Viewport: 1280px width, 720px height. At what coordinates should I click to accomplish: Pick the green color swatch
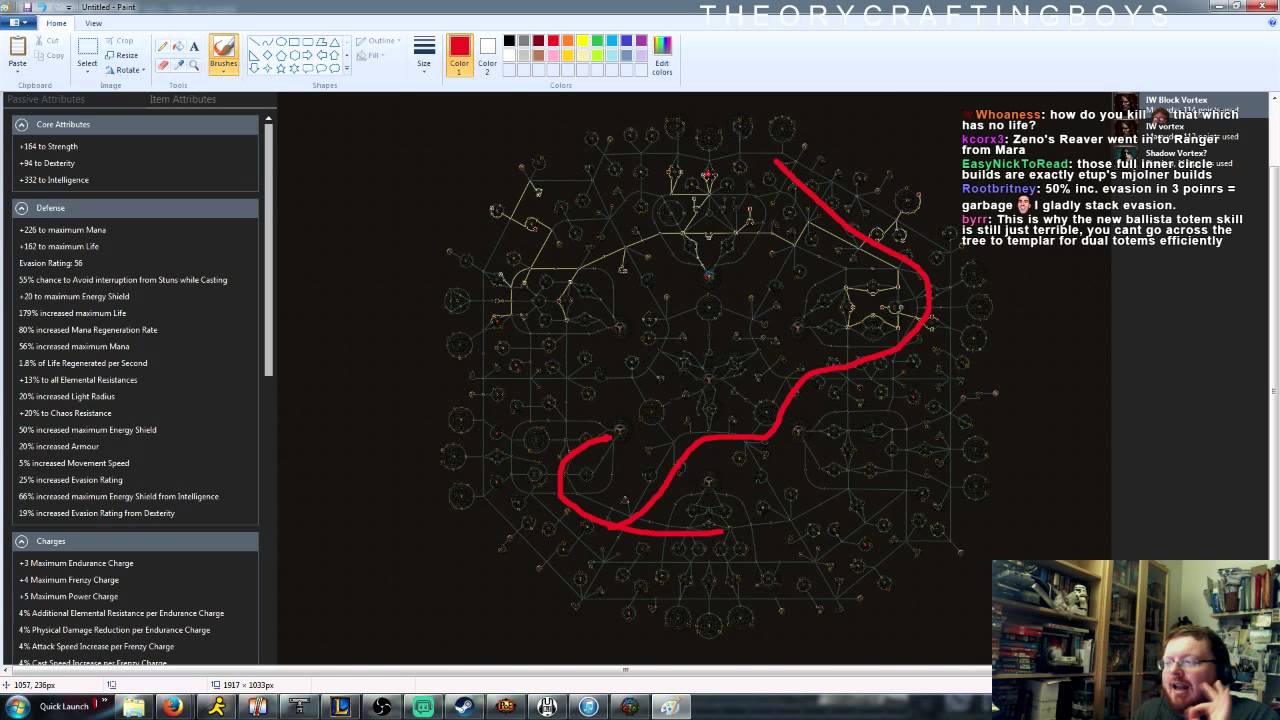pyautogui.click(x=597, y=41)
